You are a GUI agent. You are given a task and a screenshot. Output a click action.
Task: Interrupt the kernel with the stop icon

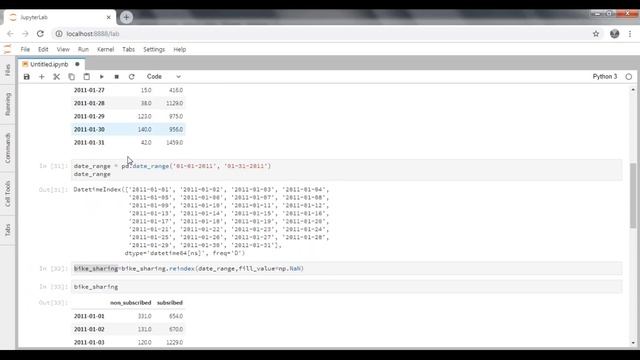click(x=117, y=77)
